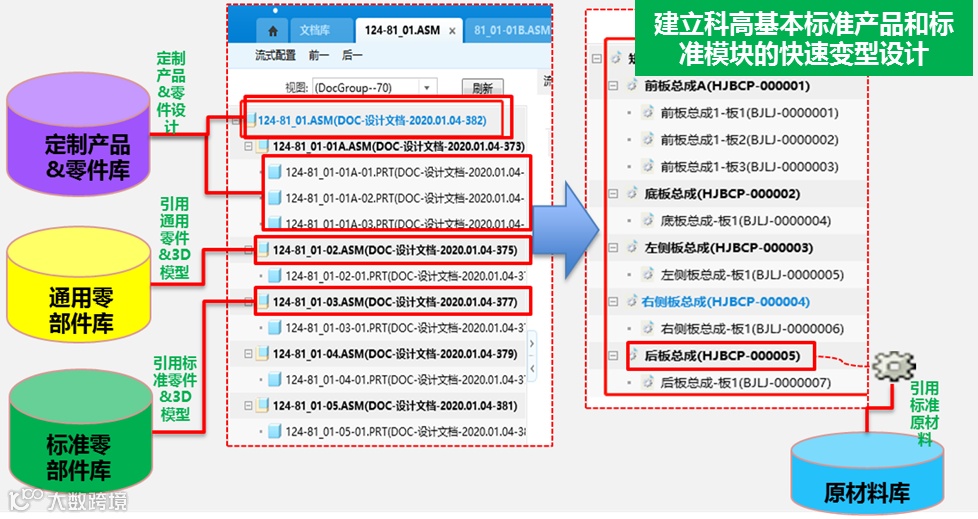Collapse the 124-81_01-04.ASM node

coord(248,354)
